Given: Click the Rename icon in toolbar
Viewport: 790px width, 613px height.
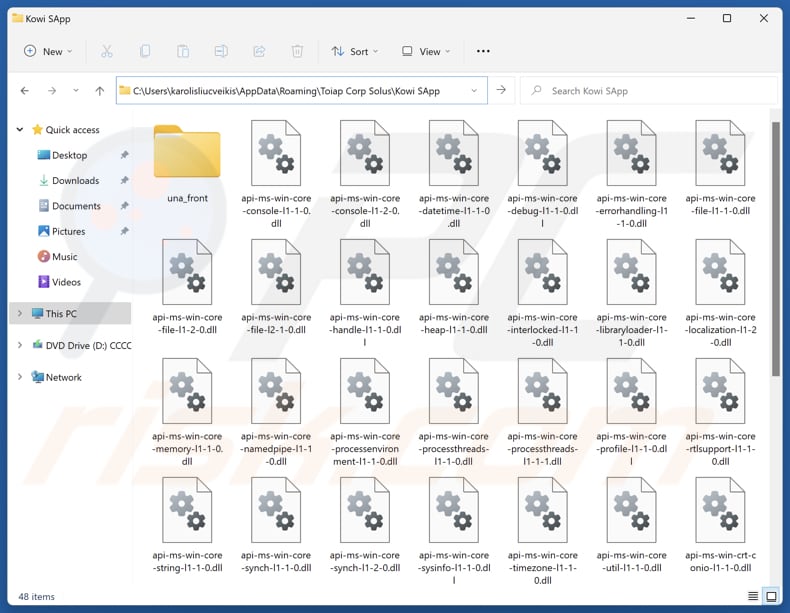Looking at the screenshot, I should [221, 51].
